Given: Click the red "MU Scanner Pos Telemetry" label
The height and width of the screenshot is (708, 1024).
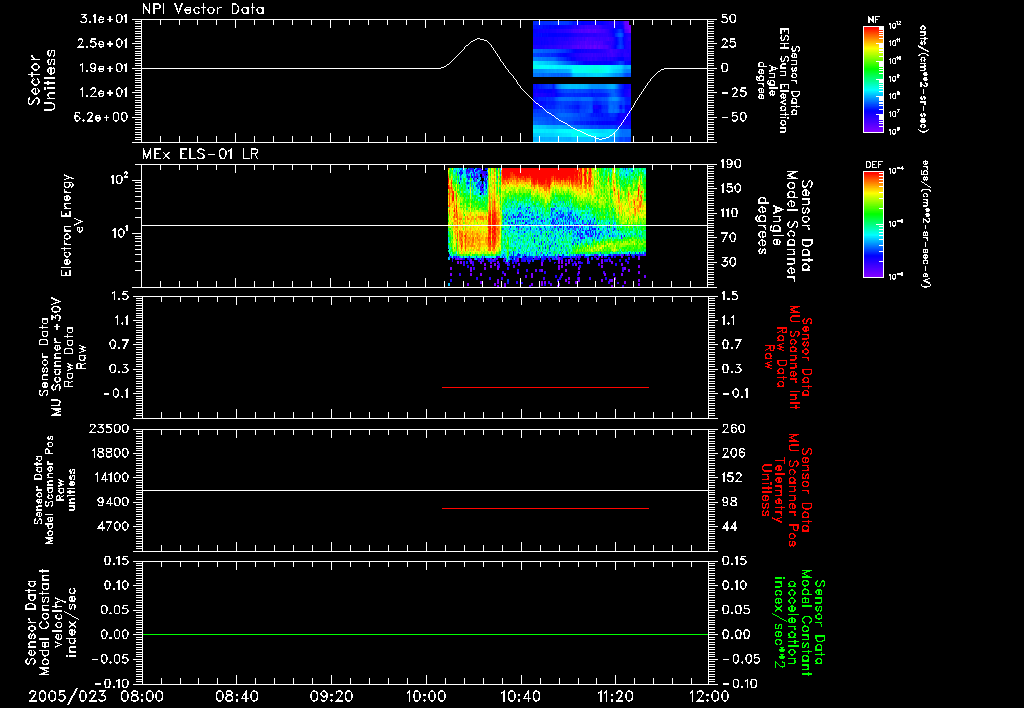Looking at the screenshot, I should pyautogui.click(x=787, y=490).
